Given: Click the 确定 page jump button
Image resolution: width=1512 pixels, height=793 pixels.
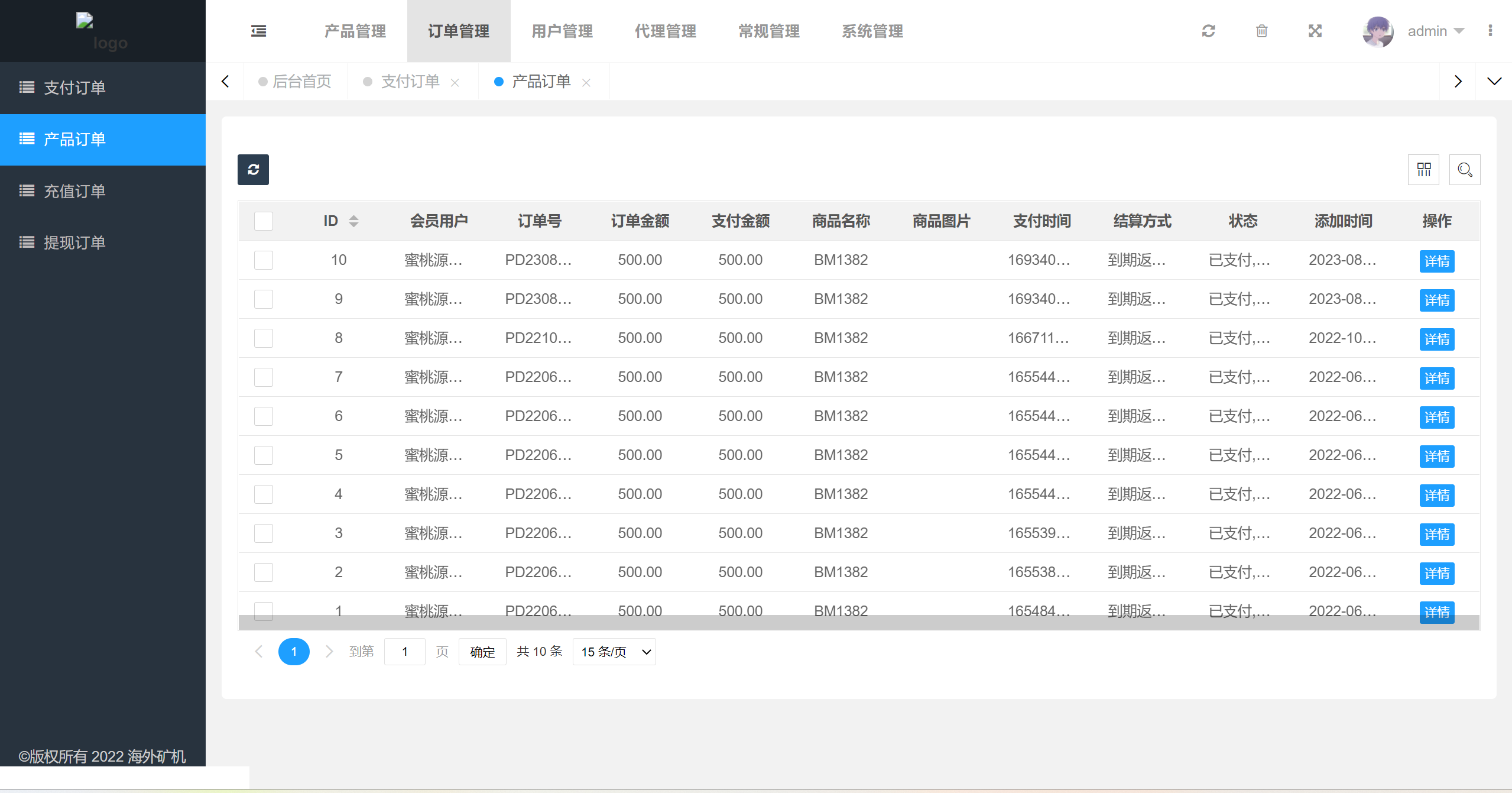Looking at the screenshot, I should click(x=482, y=652).
